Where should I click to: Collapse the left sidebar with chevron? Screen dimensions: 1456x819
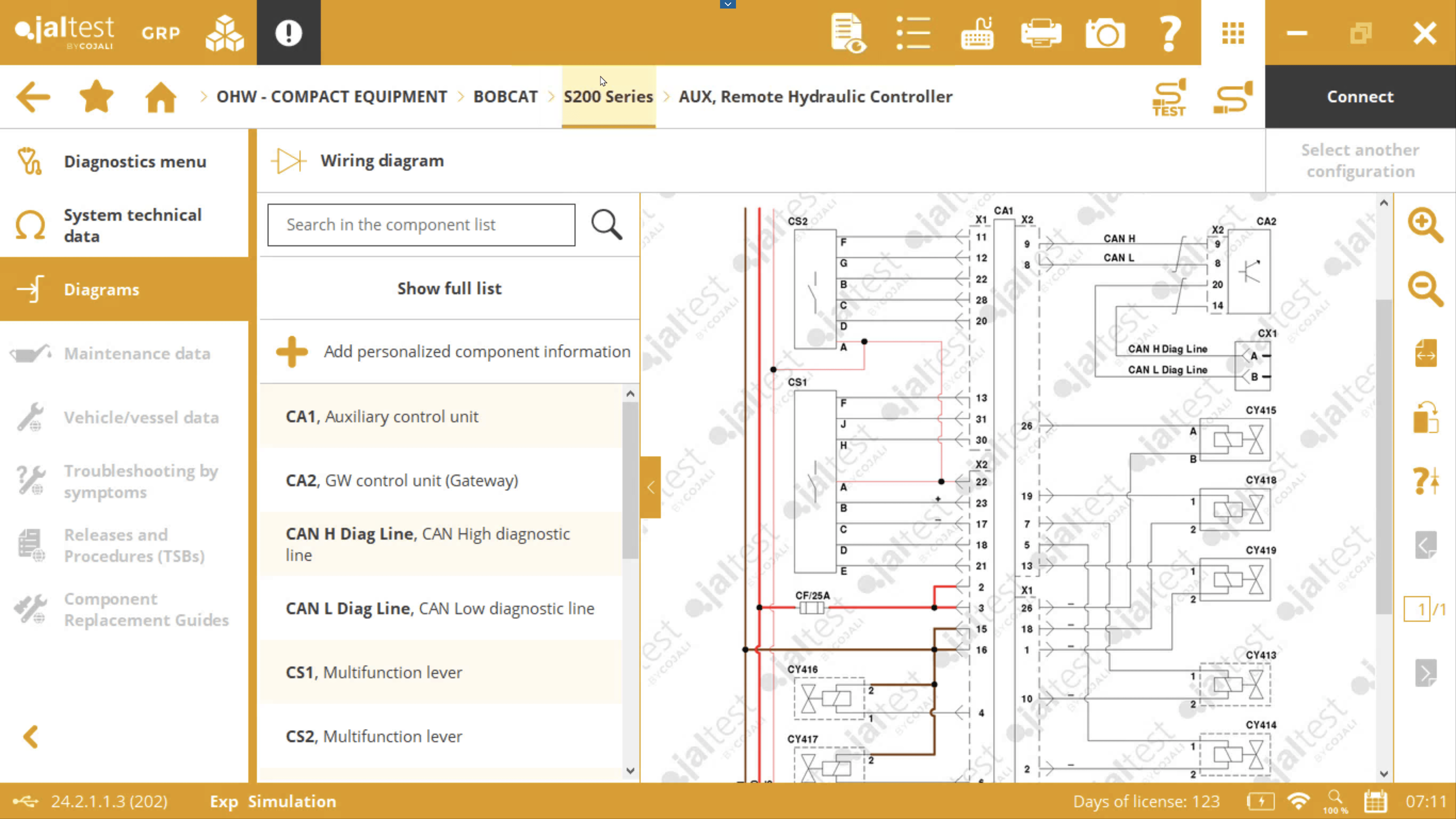pyautogui.click(x=31, y=737)
